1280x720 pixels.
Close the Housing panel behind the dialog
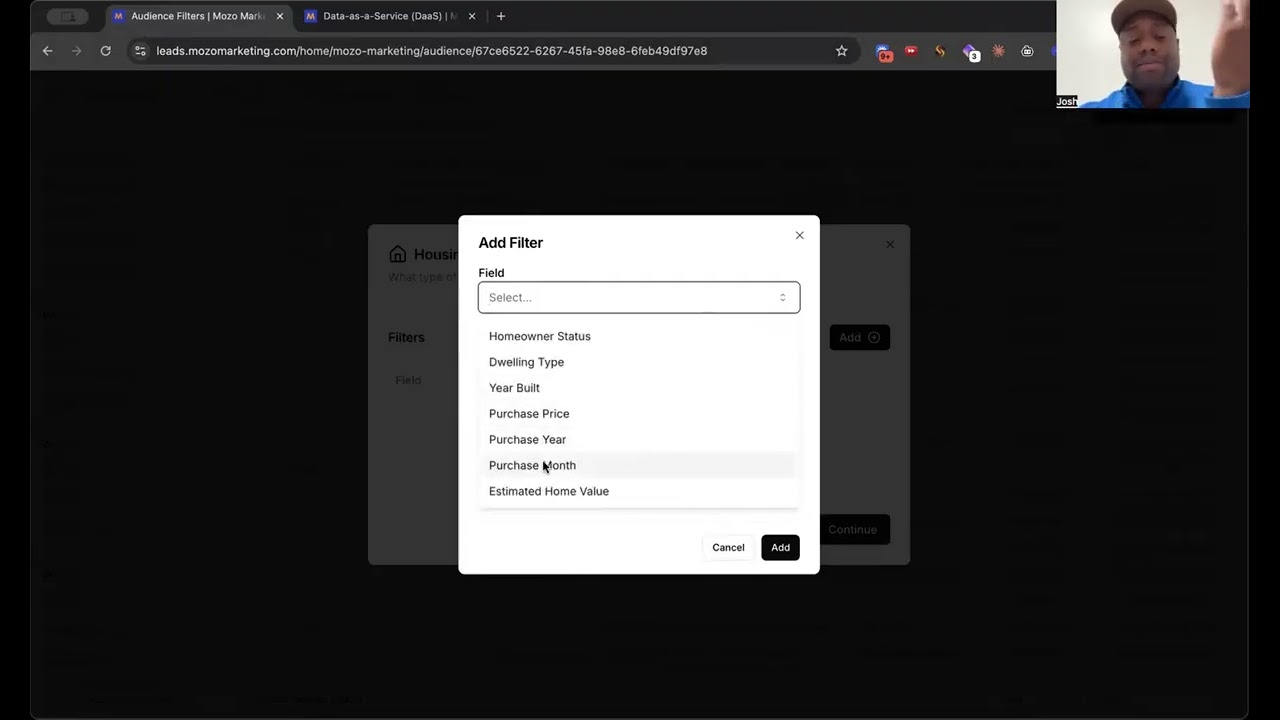(x=890, y=244)
